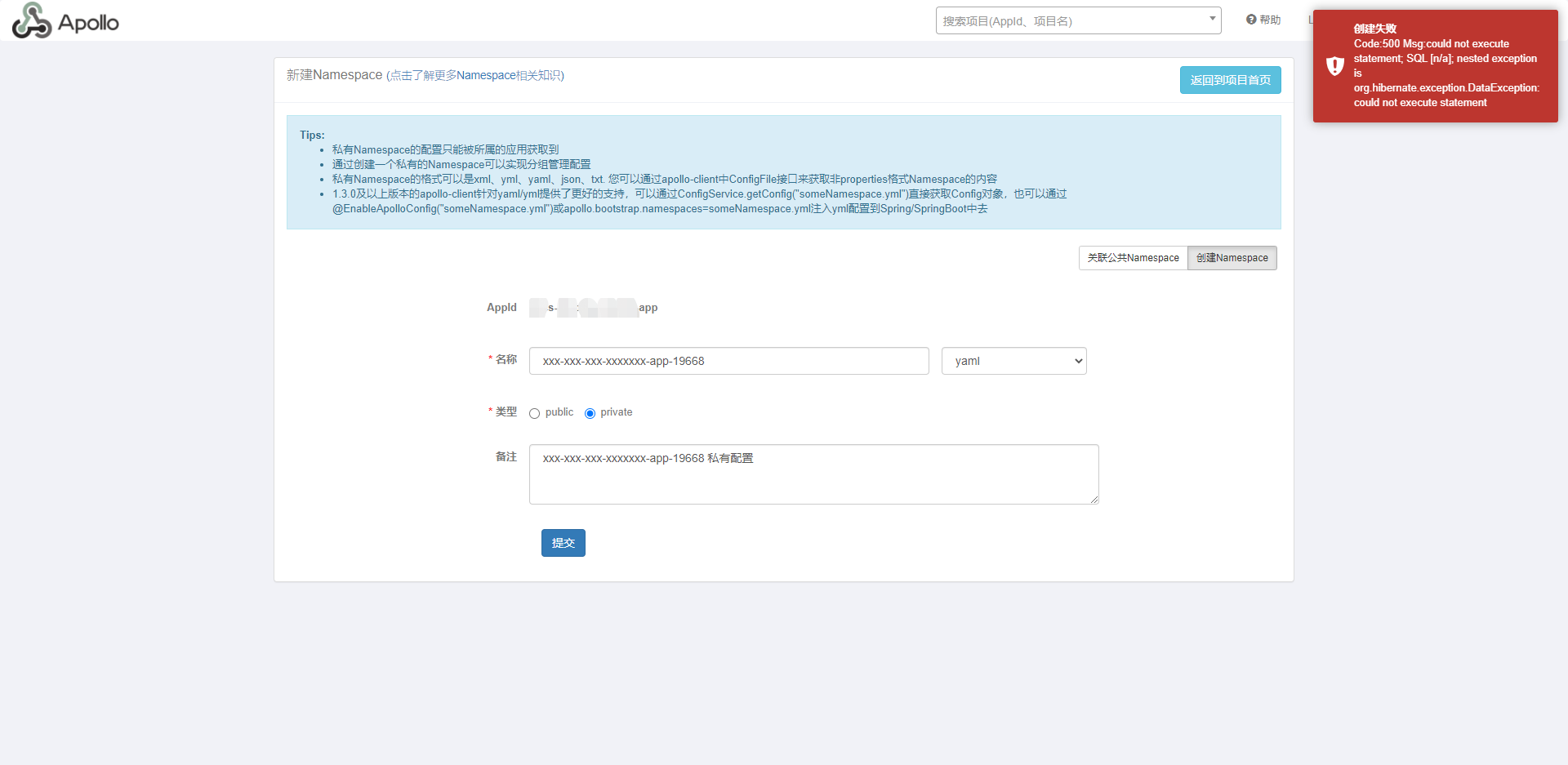Switch to the 关联公共Namespace tab
The image size is (1568, 765).
(1133, 257)
